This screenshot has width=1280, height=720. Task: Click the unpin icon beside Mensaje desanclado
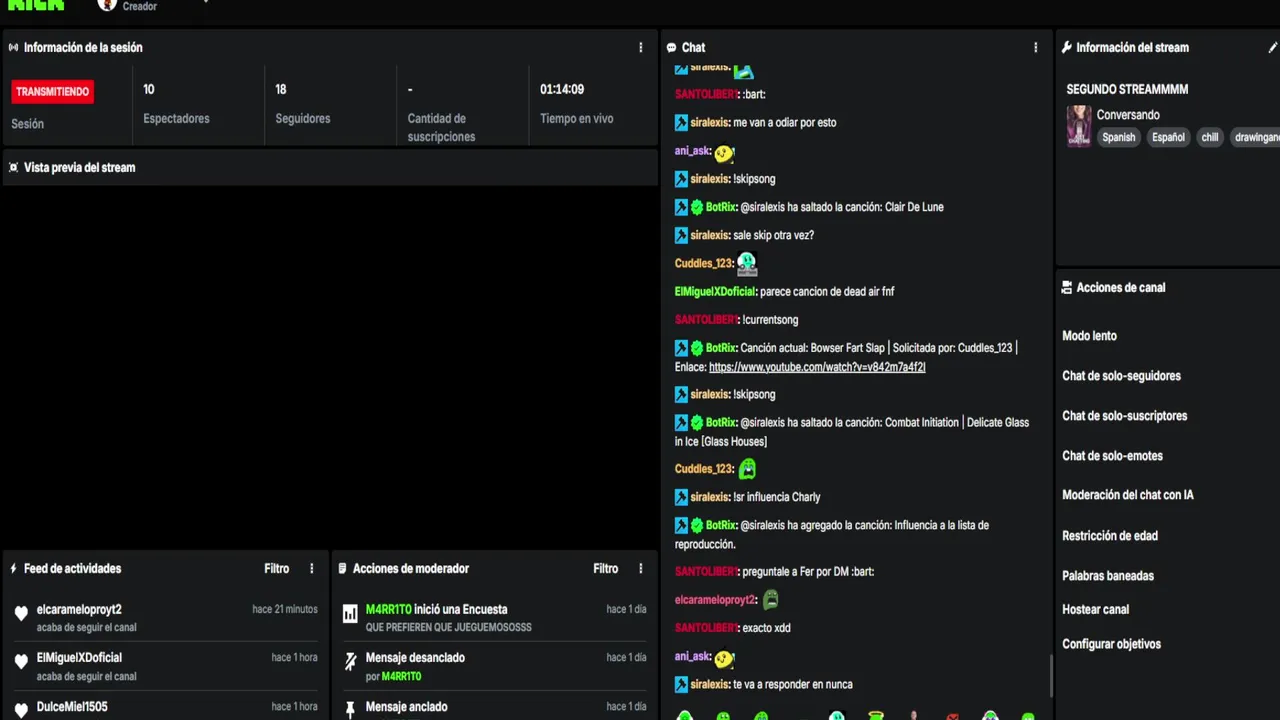350,661
